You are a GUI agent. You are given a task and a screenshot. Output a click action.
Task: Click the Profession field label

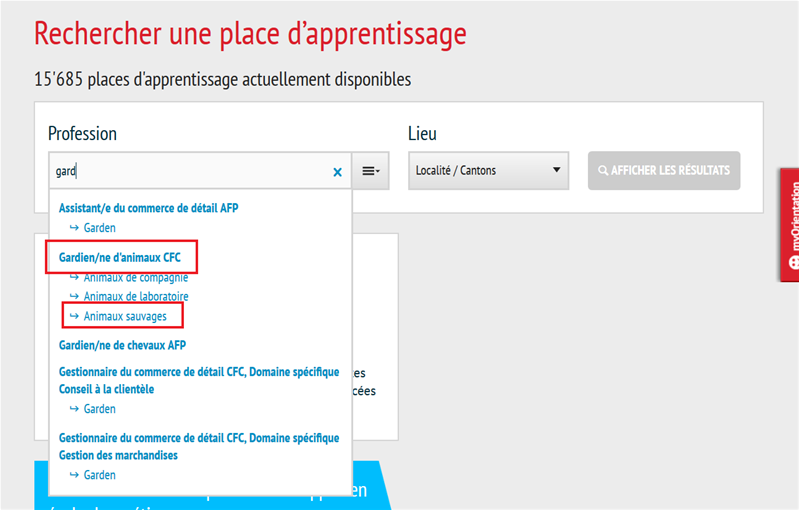[82, 133]
